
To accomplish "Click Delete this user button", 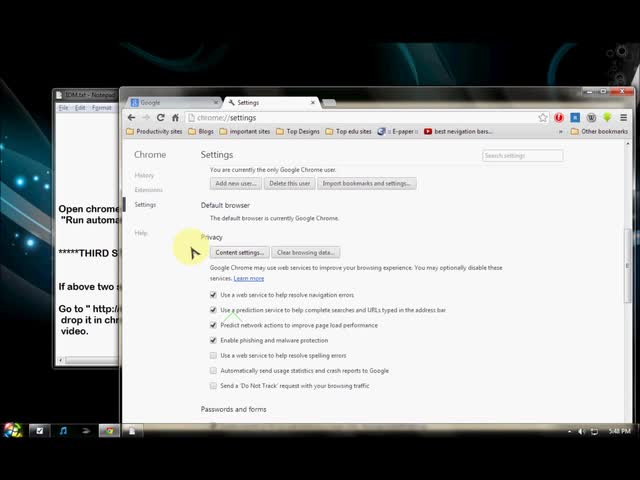I will (289, 183).
